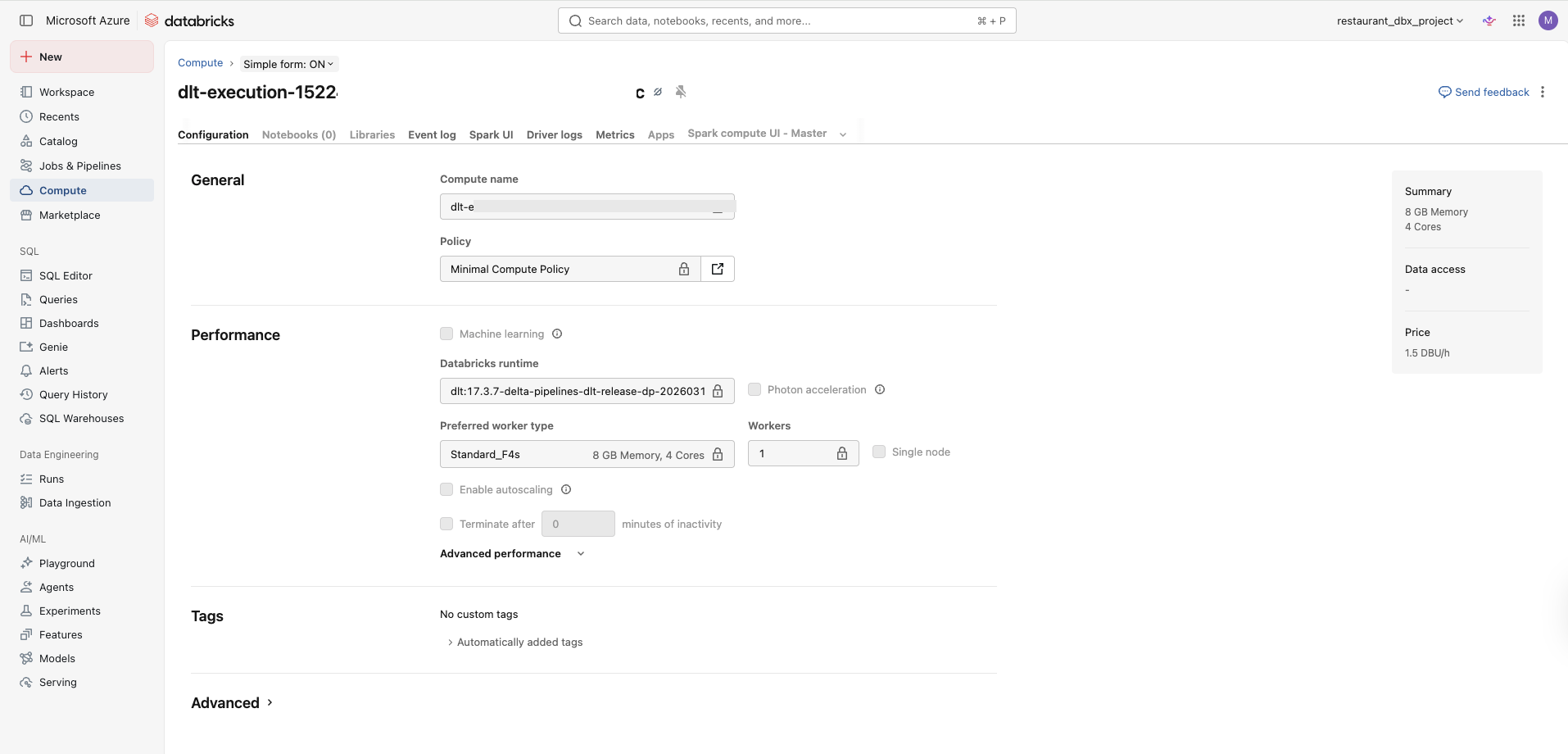The width and height of the screenshot is (1568, 754).
Task: Toggle the Enable autoscaling checkbox
Action: [446, 489]
